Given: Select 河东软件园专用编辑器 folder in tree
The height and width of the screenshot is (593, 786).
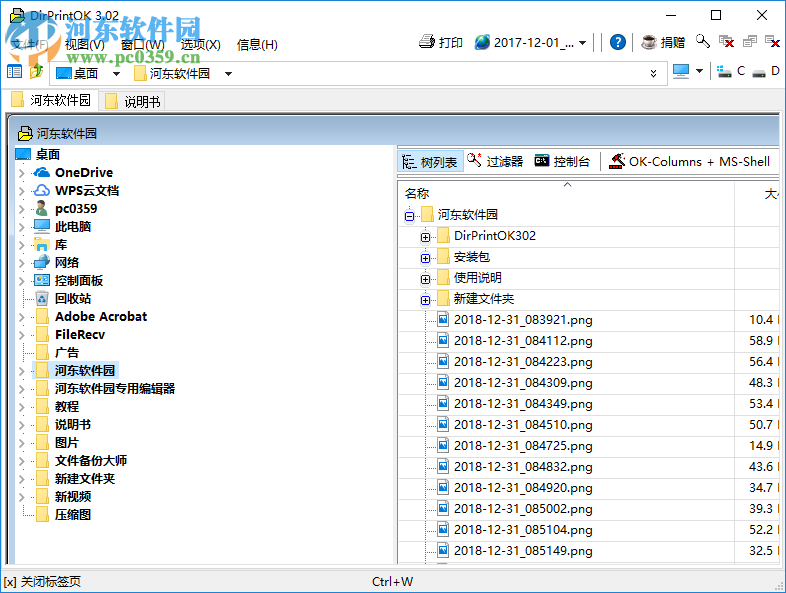Looking at the screenshot, I should click(115, 389).
